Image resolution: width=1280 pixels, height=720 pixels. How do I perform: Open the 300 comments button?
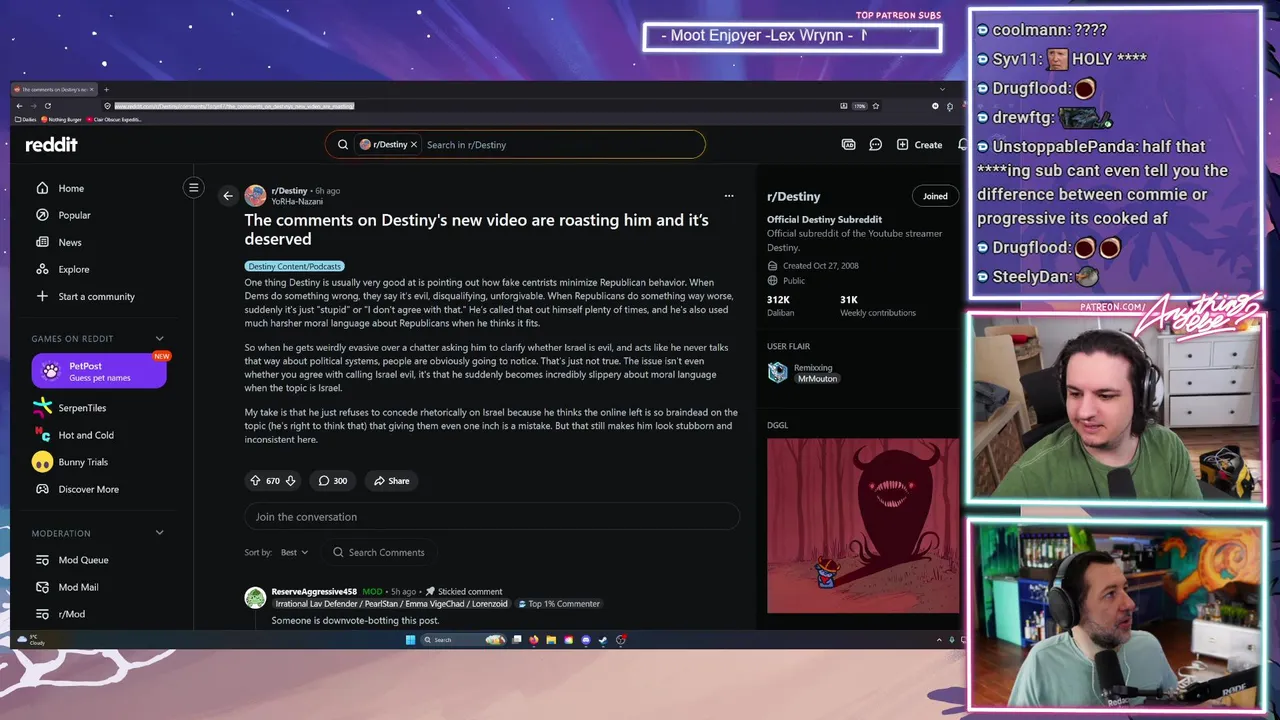click(x=332, y=481)
